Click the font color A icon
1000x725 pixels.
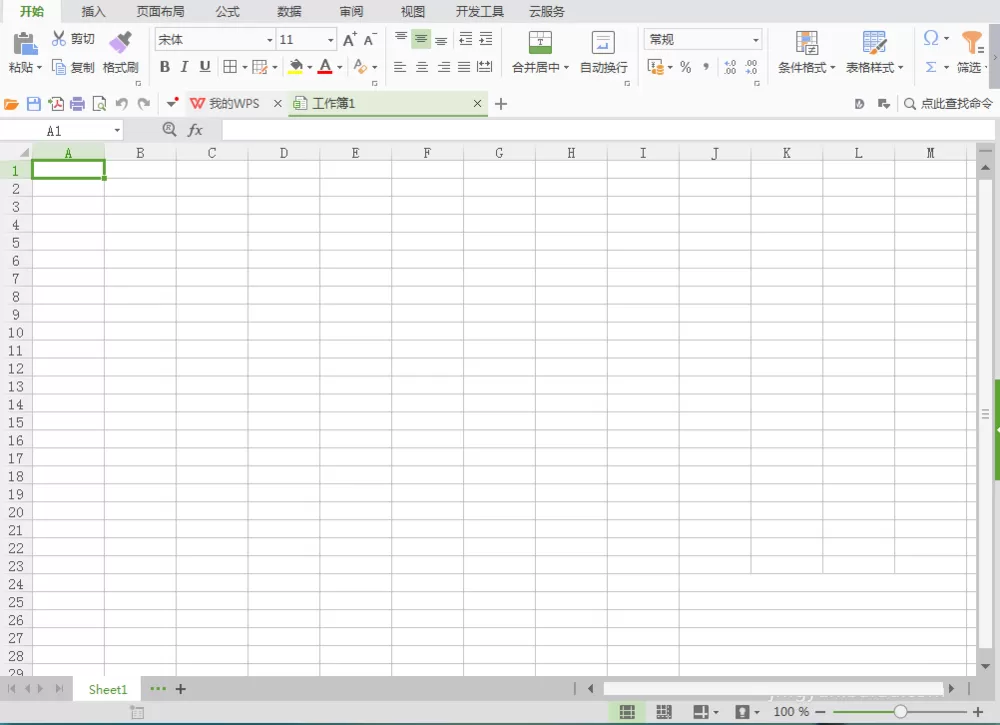coord(325,66)
